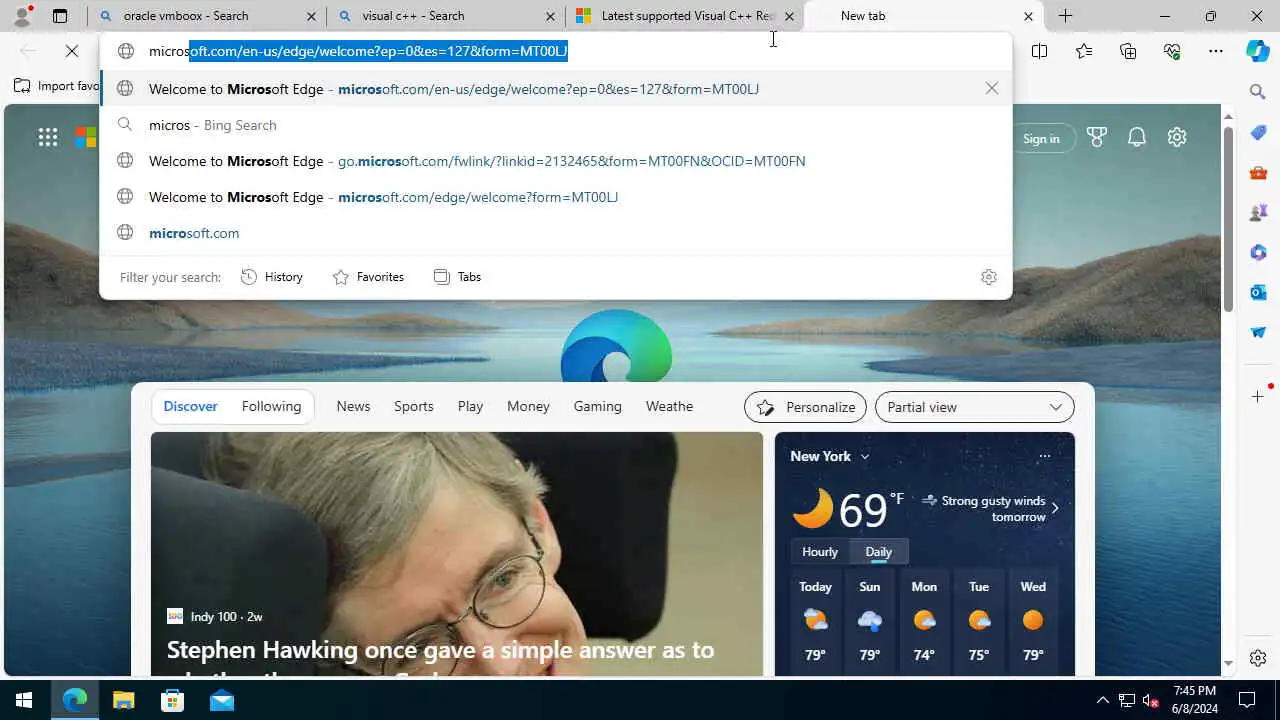Switch weather to Hourly view

[x=820, y=552]
